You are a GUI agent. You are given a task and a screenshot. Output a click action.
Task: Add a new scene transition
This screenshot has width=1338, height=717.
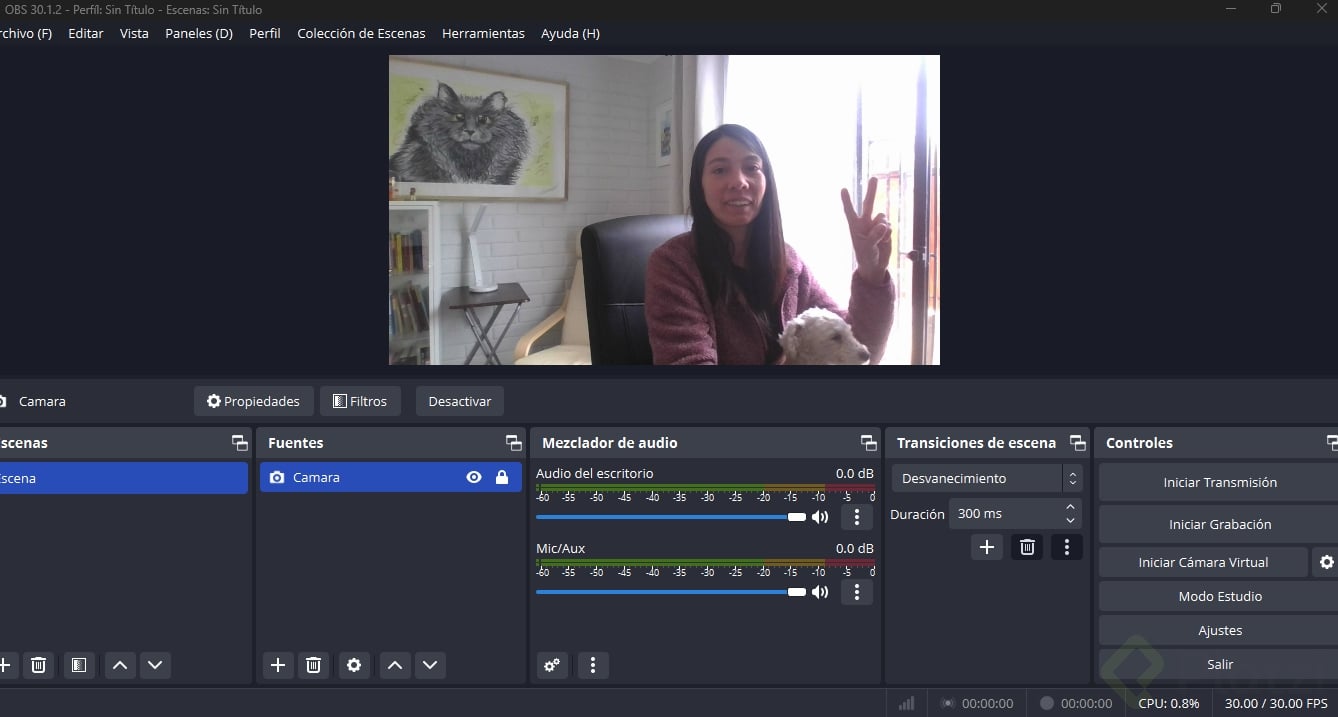point(987,547)
